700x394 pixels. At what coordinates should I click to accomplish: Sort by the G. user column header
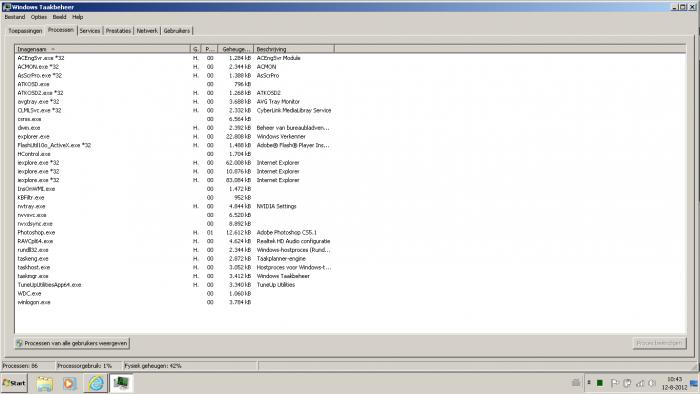click(x=196, y=49)
